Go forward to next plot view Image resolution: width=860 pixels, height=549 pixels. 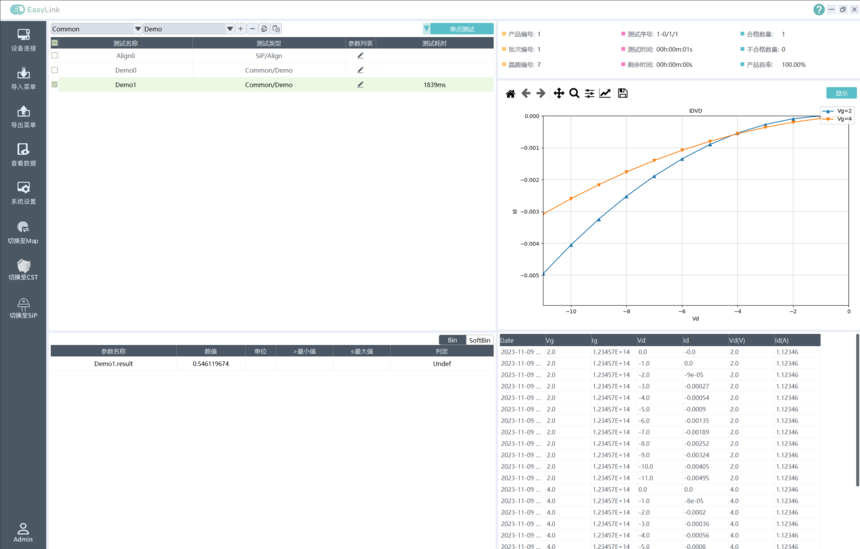541,93
